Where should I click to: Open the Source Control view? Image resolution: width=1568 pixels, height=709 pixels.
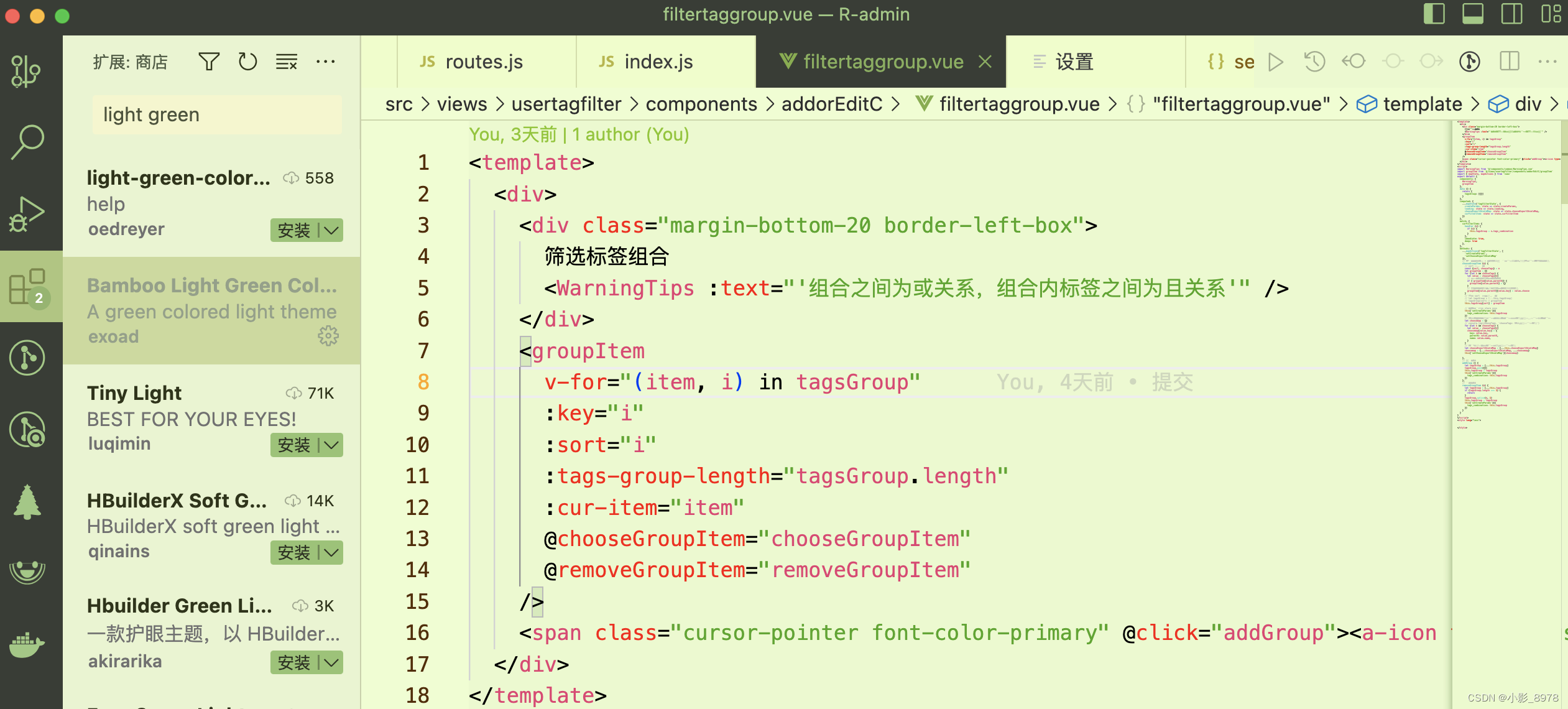point(28,358)
